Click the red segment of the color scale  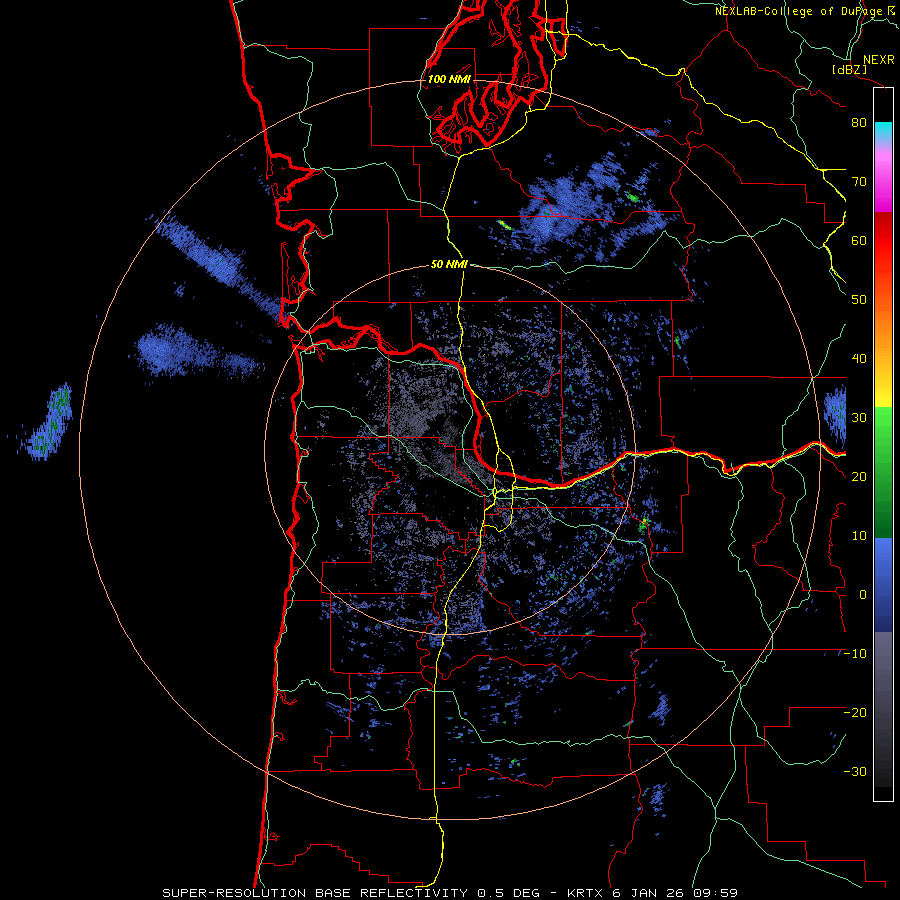(883, 241)
